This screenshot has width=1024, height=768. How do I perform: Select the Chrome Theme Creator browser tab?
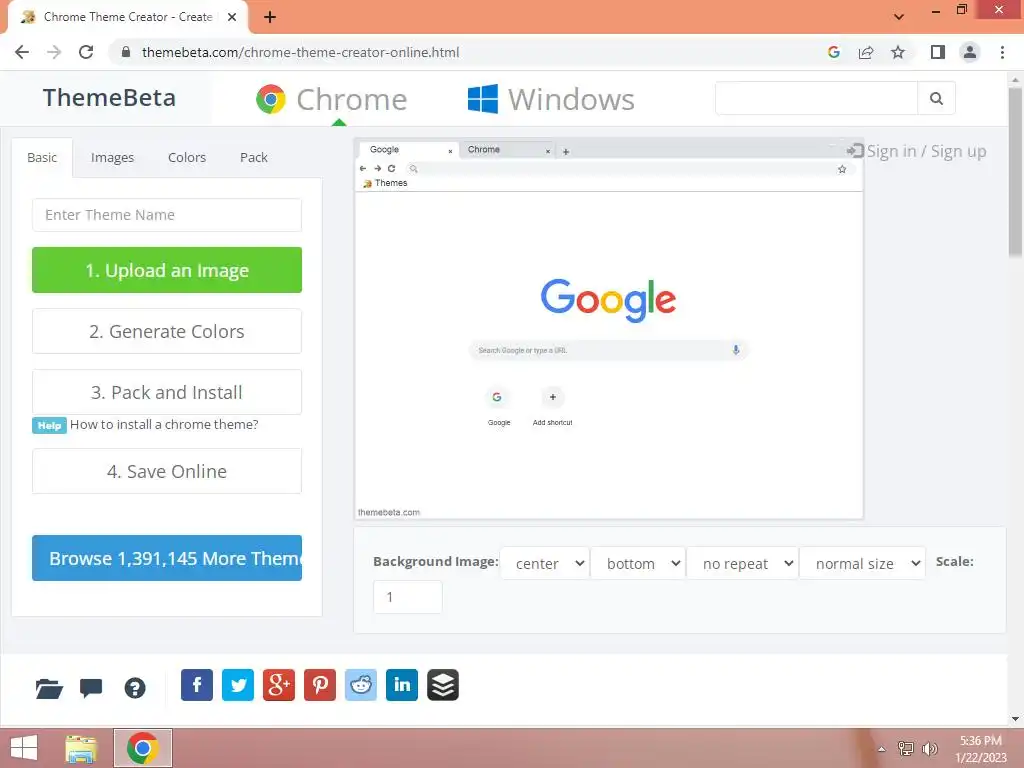(x=128, y=17)
